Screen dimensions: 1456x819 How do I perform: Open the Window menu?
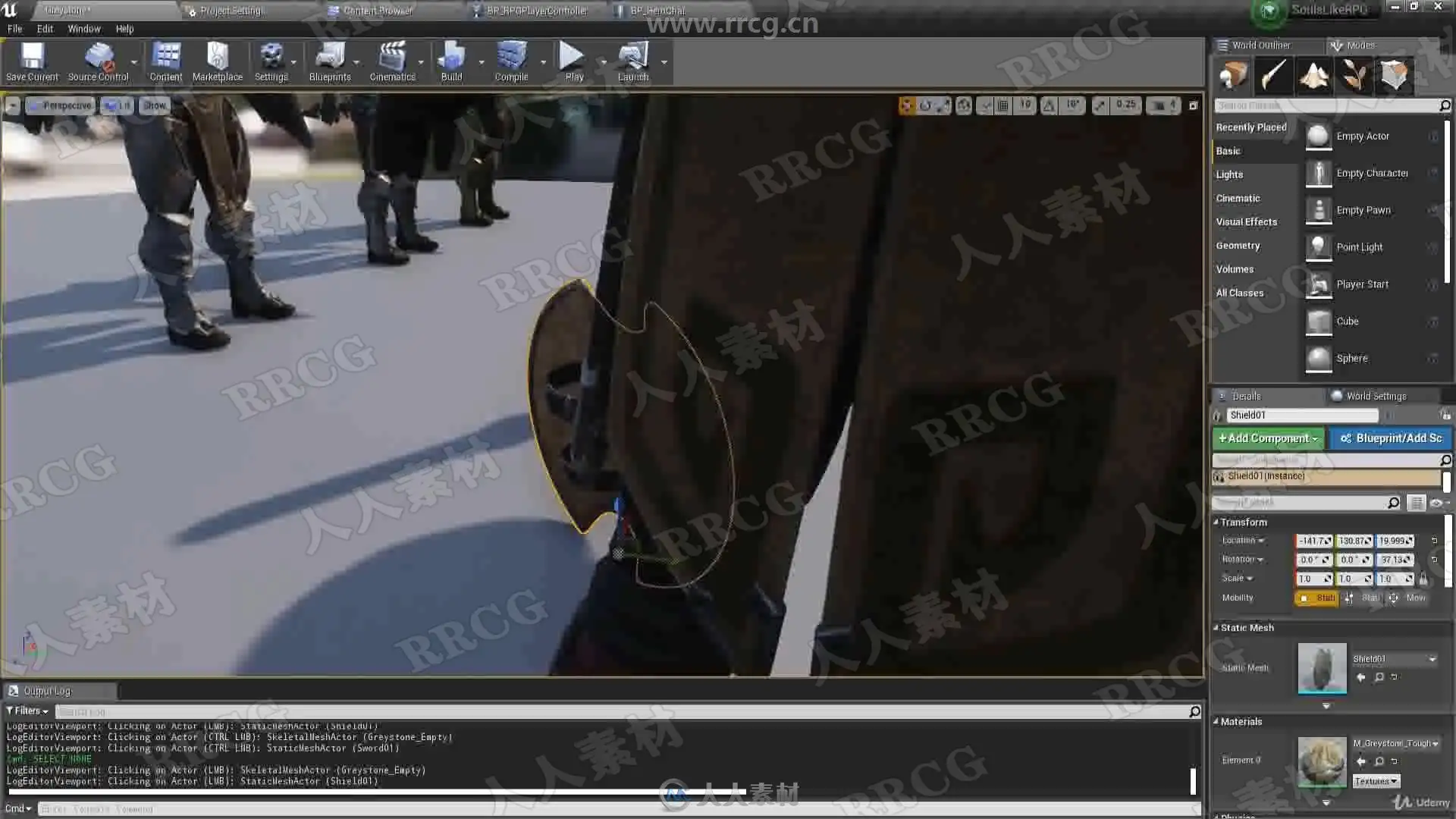coord(83,29)
